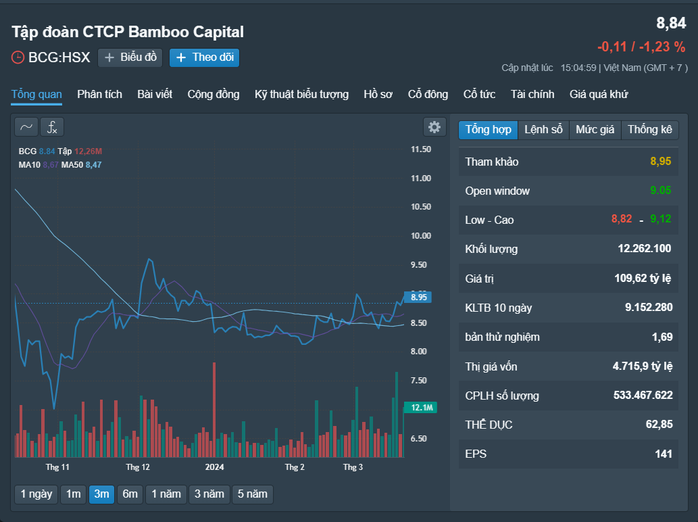Viewport: 698px width, 522px height.
Task: Click the 12.1M volume label on axis
Action: pos(421,407)
